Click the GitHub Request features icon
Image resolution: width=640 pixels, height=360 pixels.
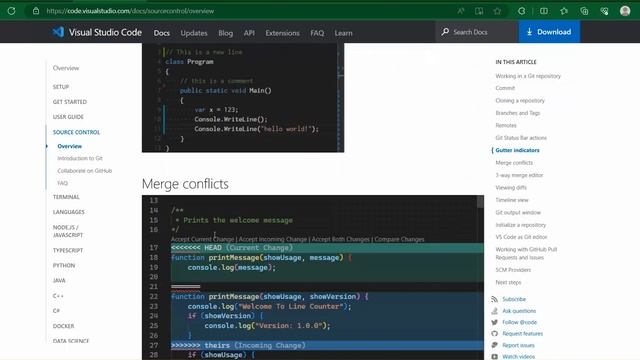495,334
